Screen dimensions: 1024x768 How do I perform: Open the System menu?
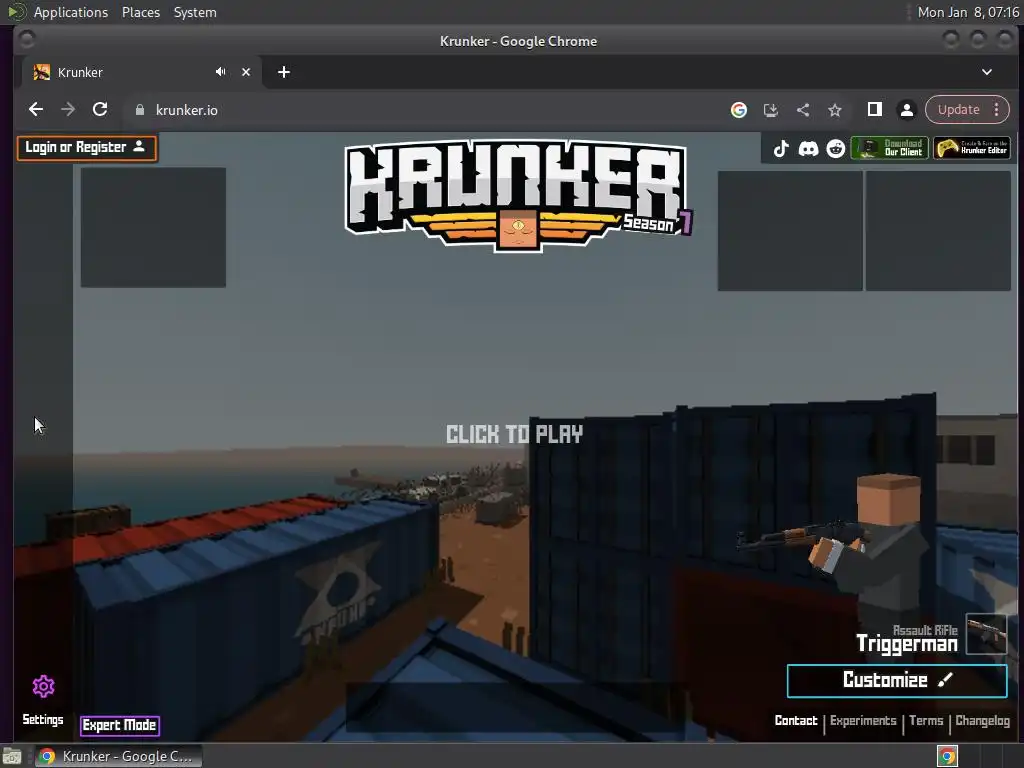coord(195,12)
